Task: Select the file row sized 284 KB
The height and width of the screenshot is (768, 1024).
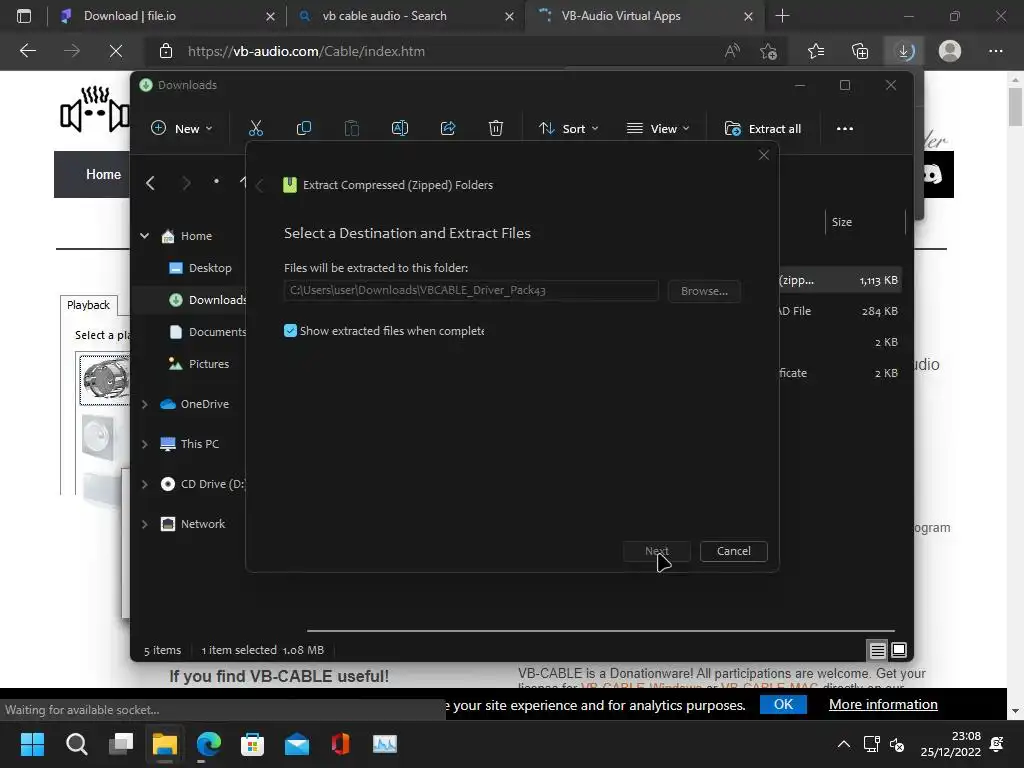Action: 840,311
